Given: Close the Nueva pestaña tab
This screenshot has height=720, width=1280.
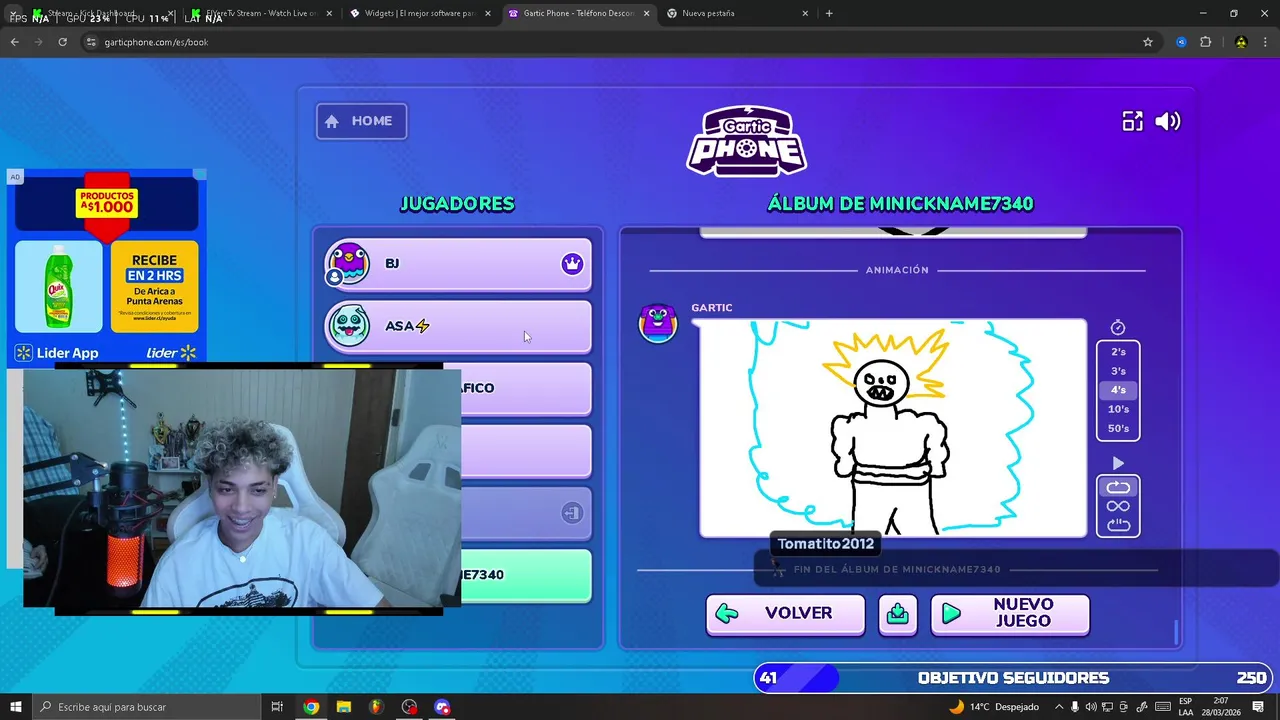Looking at the screenshot, I should point(805,14).
